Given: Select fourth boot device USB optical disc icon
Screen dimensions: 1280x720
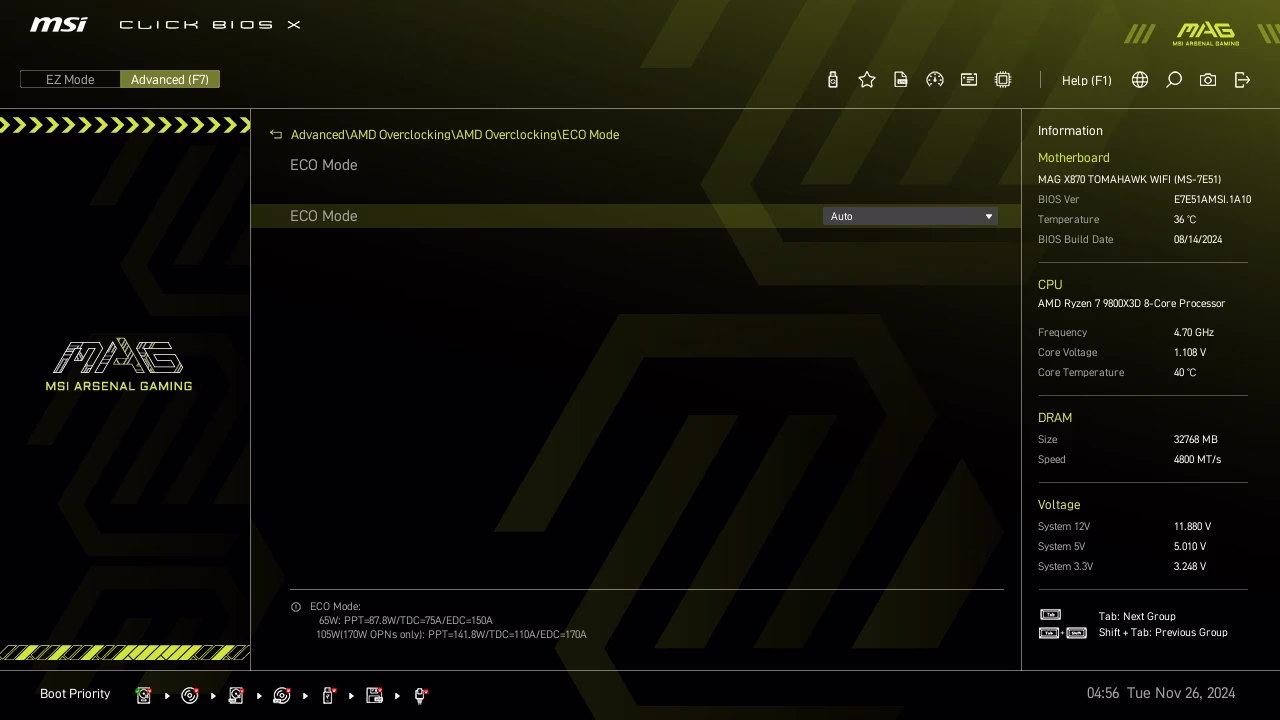Looking at the screenshot, I should click(282, 695).
